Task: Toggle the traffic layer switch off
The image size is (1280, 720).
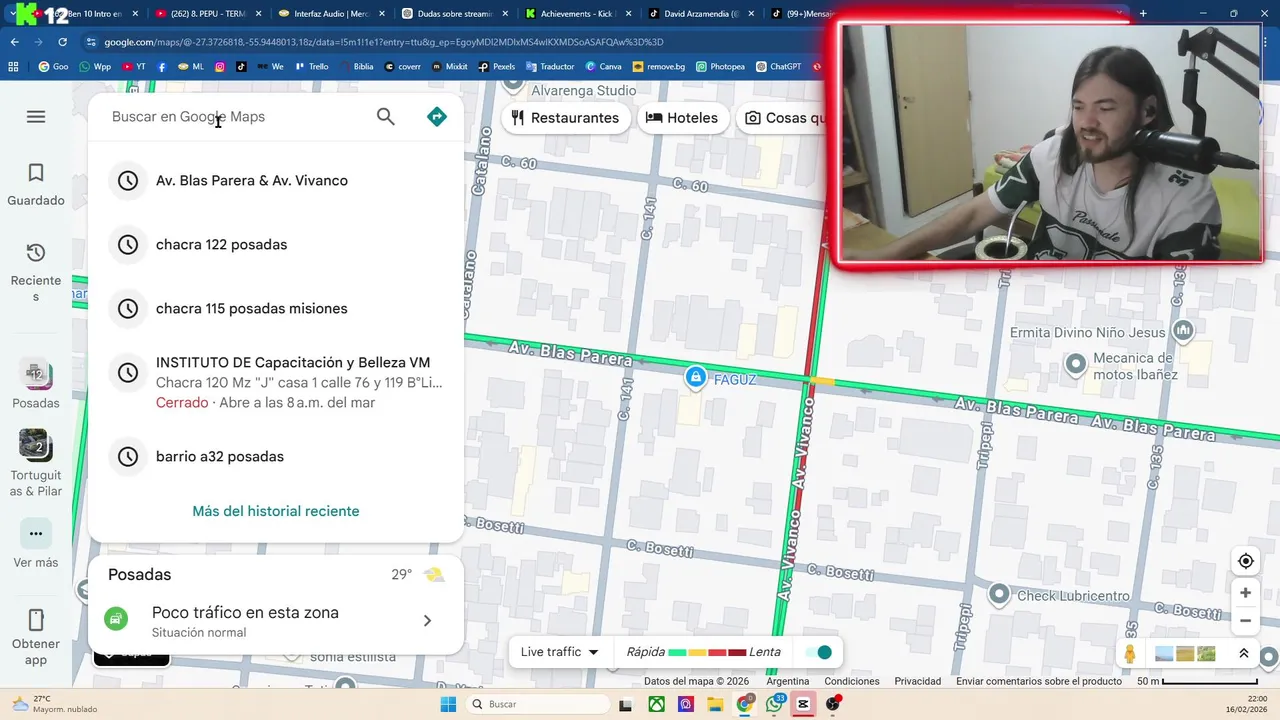Action: click(x=819, y=652)
